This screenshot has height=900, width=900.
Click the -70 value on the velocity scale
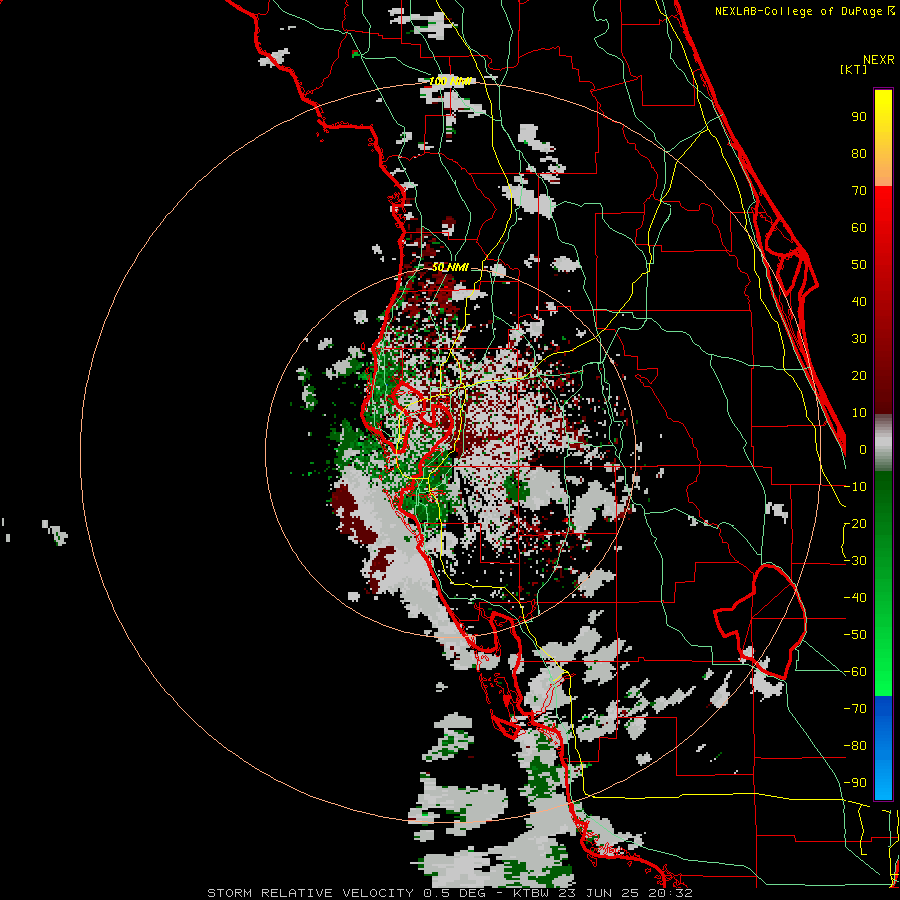coord(855,709)
